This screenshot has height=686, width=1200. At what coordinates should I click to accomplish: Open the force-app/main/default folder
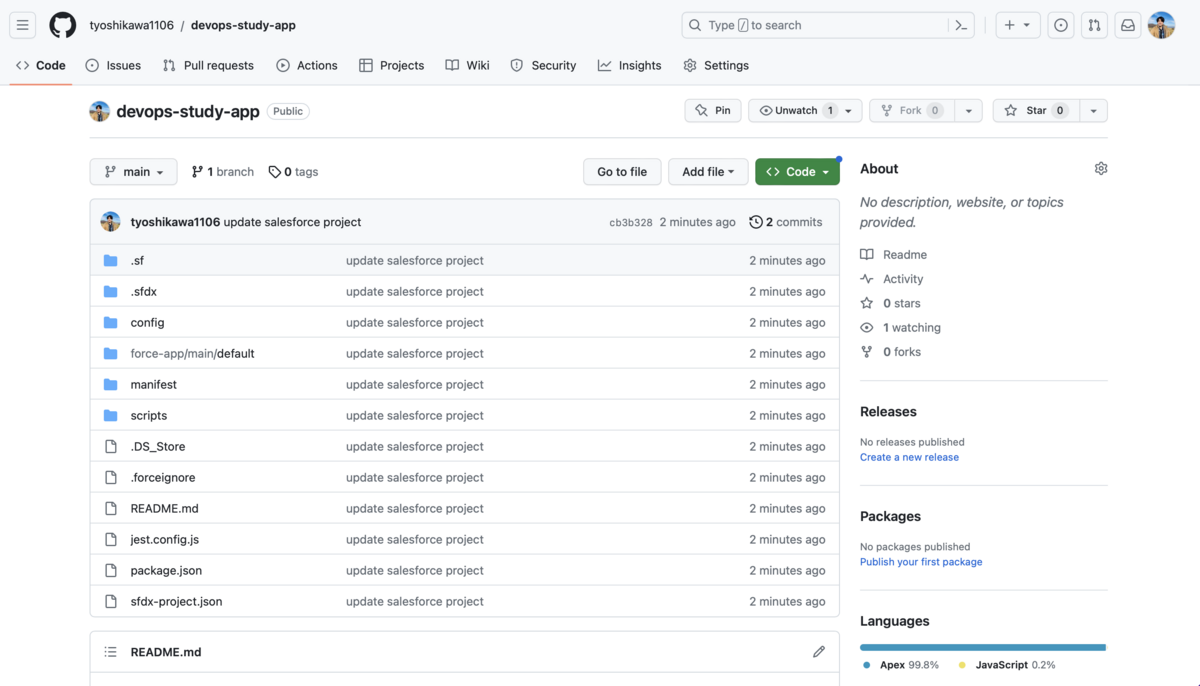(194, 353)
